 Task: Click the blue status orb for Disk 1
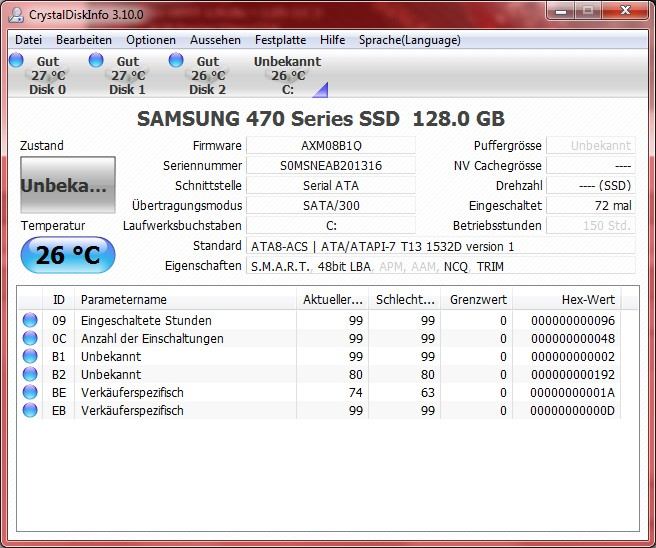(x=96, y=60)
